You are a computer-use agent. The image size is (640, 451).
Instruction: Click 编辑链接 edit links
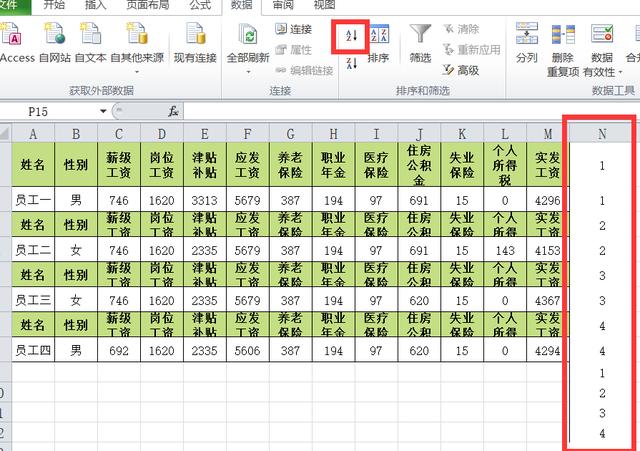304,71
